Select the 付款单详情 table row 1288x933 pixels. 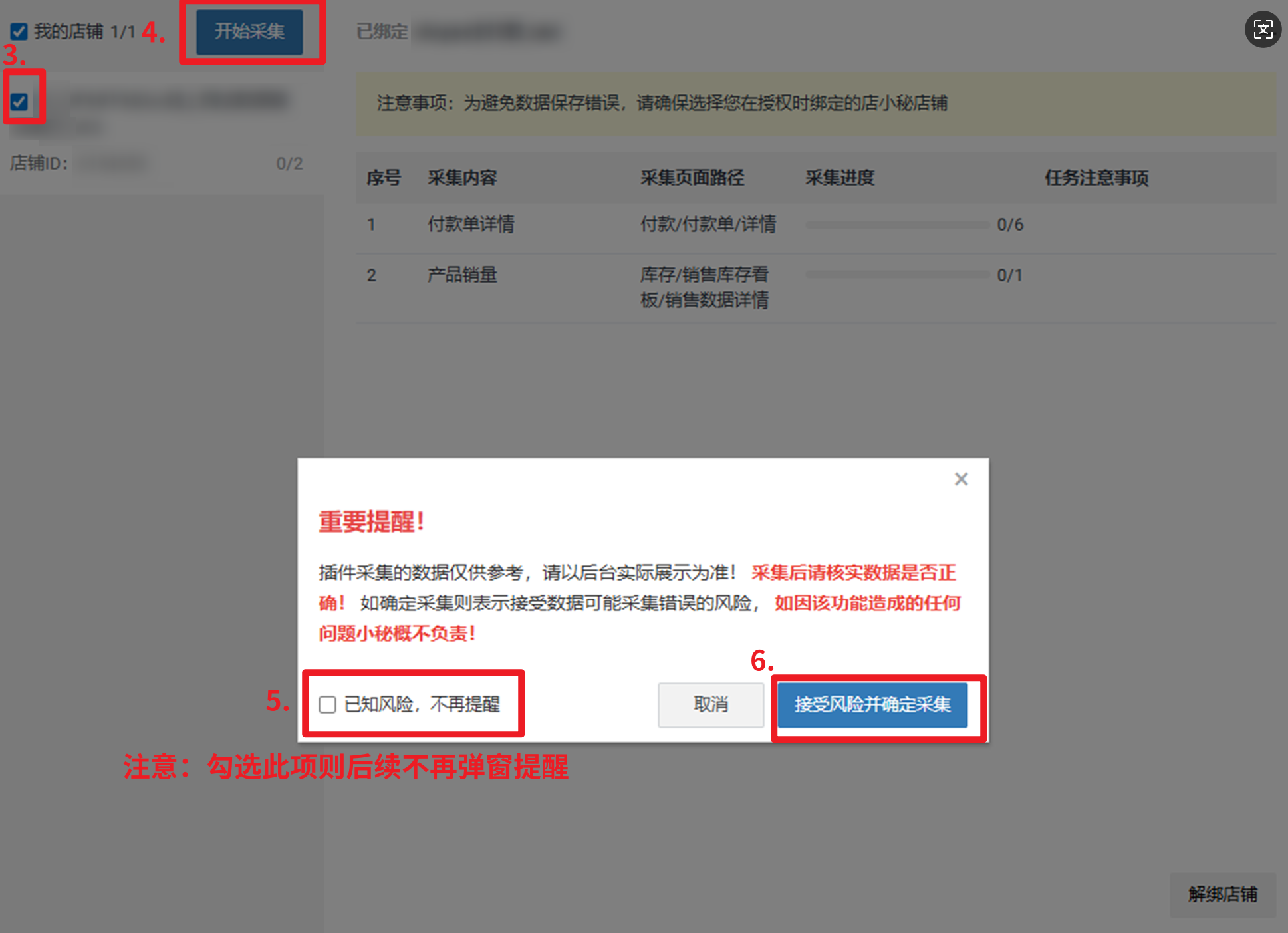point(470,225)
